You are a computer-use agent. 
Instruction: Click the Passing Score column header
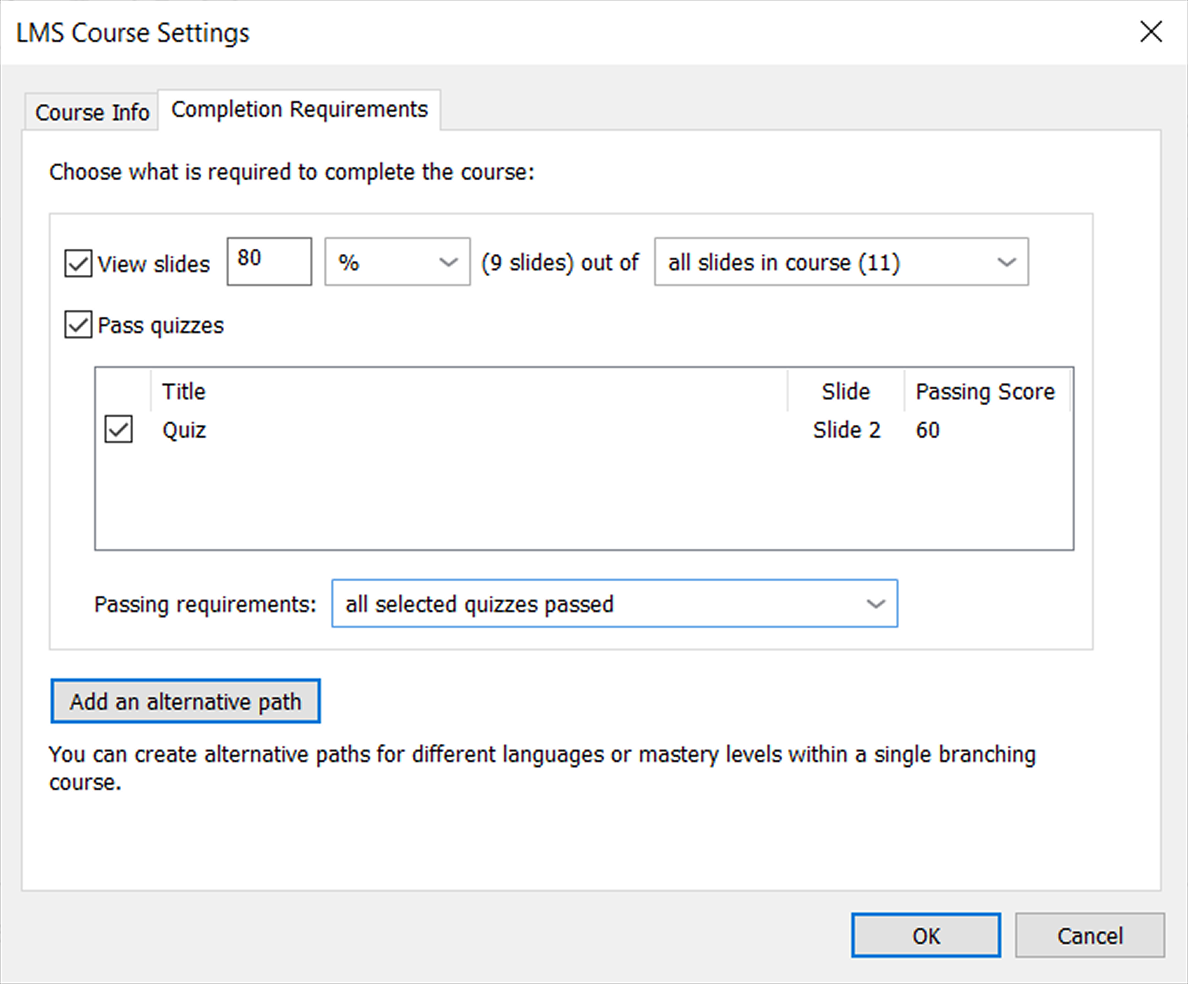pos(985,391)
